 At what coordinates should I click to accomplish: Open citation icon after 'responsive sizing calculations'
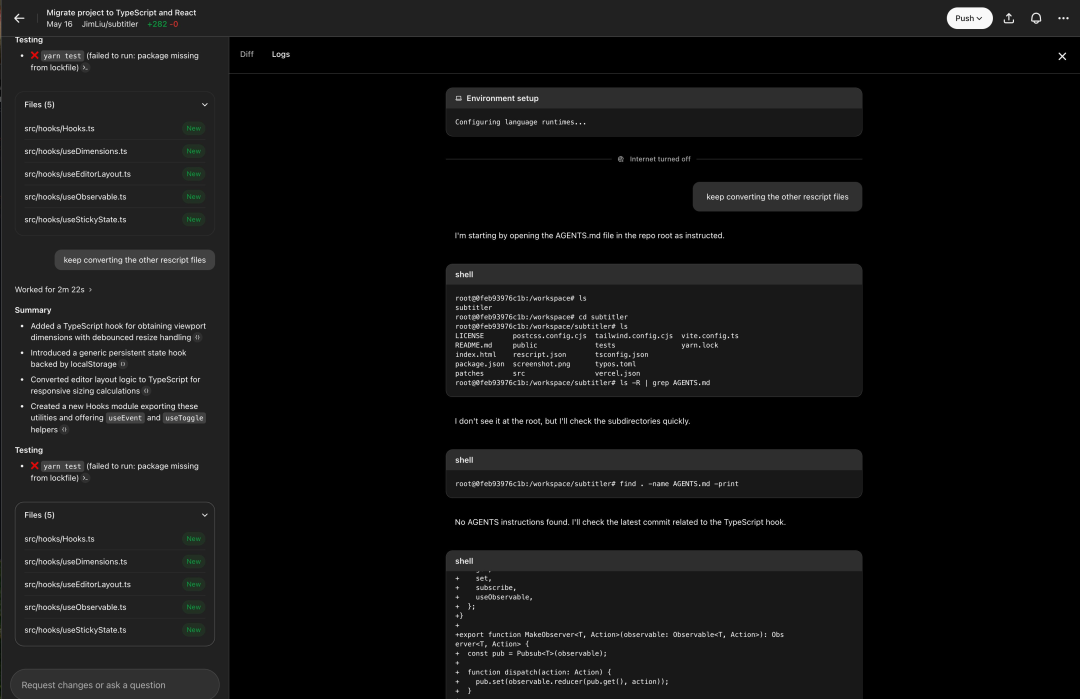pos(146,391)
